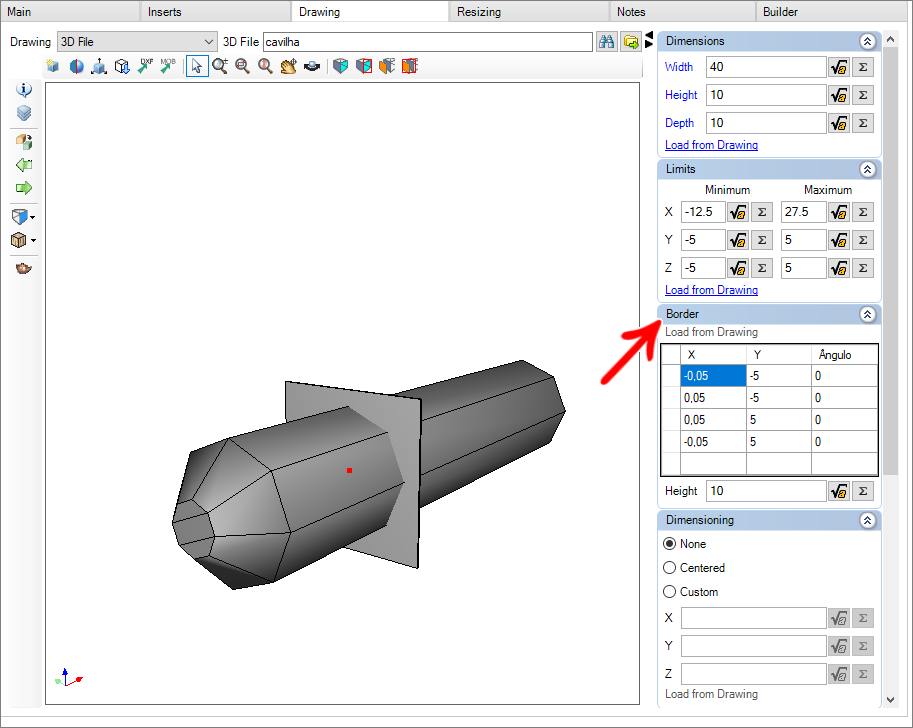
Task: Click the right panel scrollbar thumb
Action: tap(890, 262)
